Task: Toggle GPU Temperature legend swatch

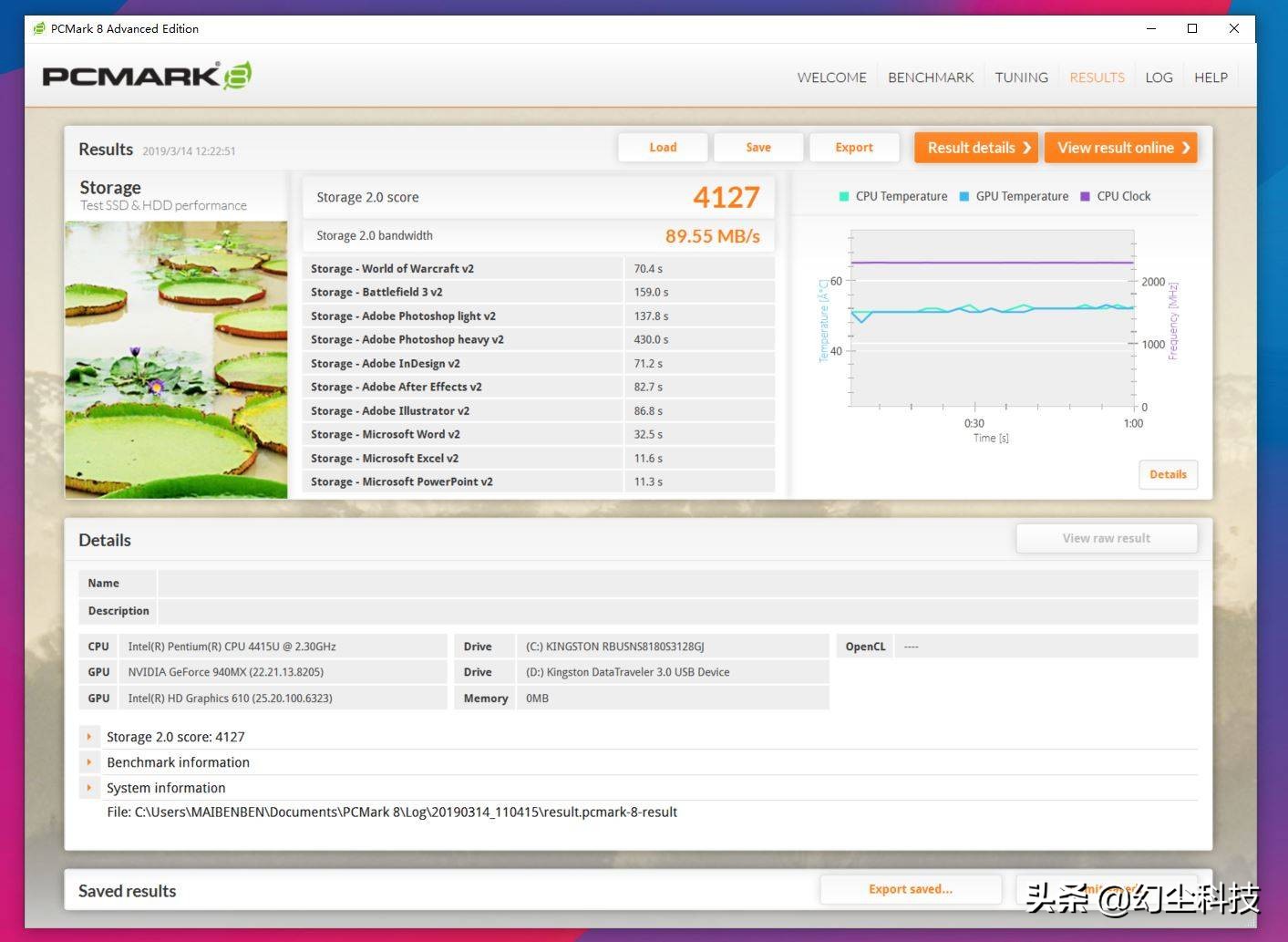Action: 964,196
